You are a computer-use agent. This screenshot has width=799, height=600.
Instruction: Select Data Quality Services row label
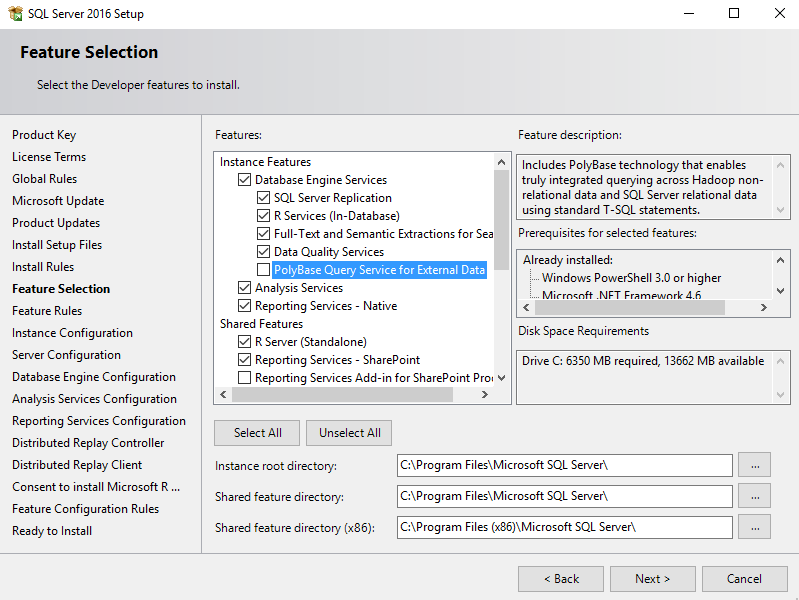tap(329, 252)
